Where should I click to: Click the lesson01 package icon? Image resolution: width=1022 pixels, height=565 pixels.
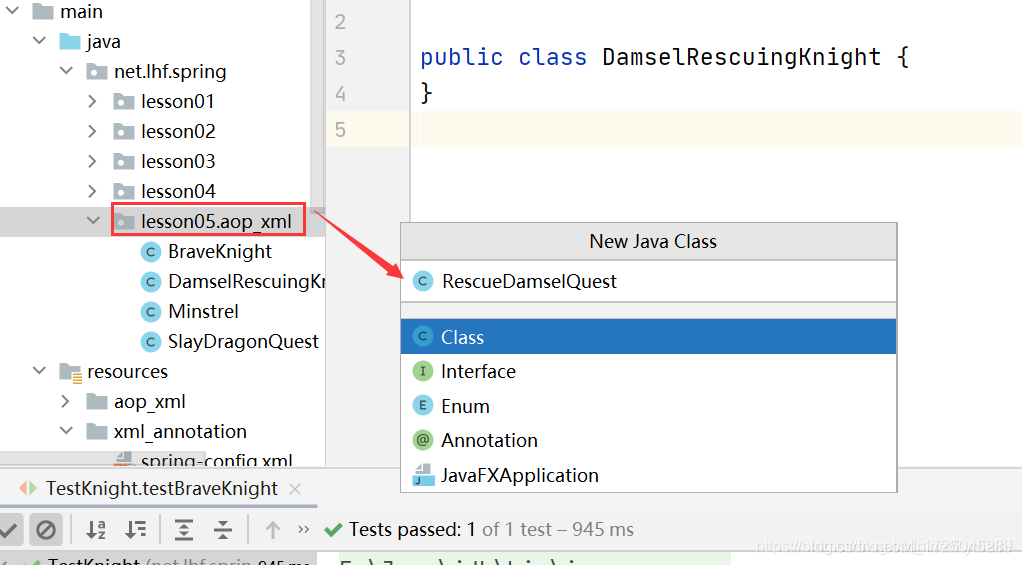point(123,101)
